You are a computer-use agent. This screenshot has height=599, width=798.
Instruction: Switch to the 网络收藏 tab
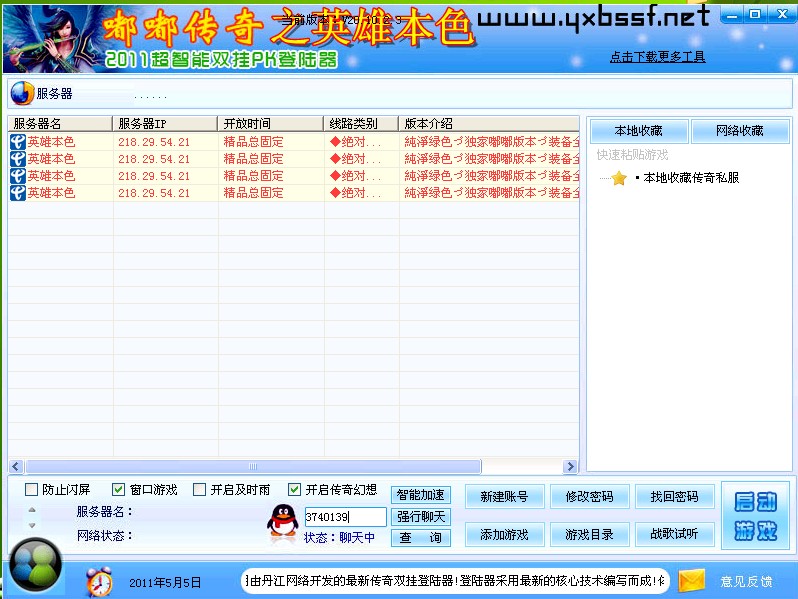(x=740, y=131)
